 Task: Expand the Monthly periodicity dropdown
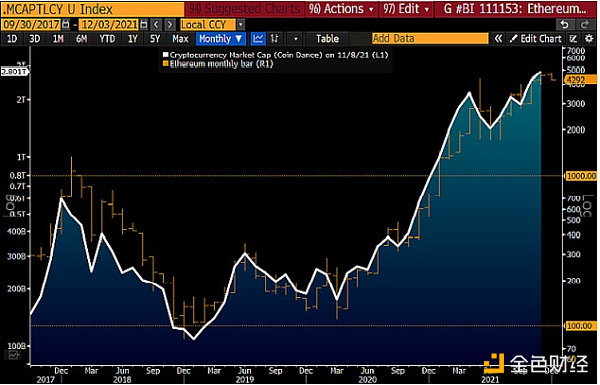tap(220, 39)
